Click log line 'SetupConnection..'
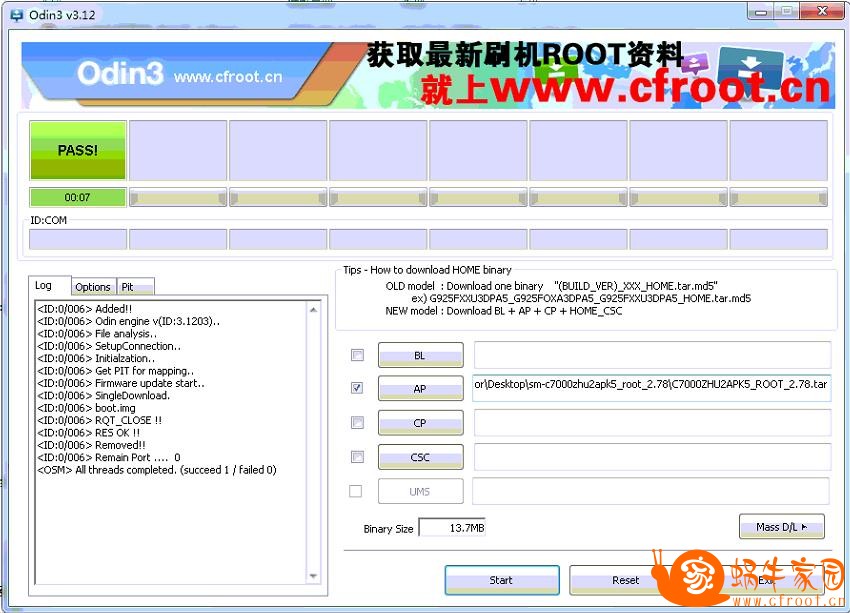The width and height of the screenshot is (850, 613). (109, 346)
